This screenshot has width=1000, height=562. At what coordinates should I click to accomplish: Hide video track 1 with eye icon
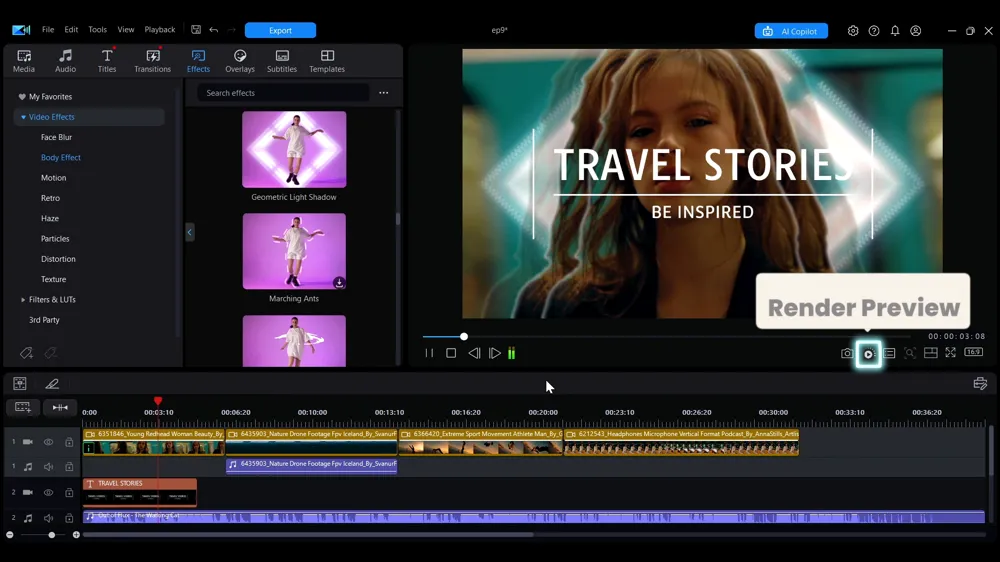pos(48,442)
